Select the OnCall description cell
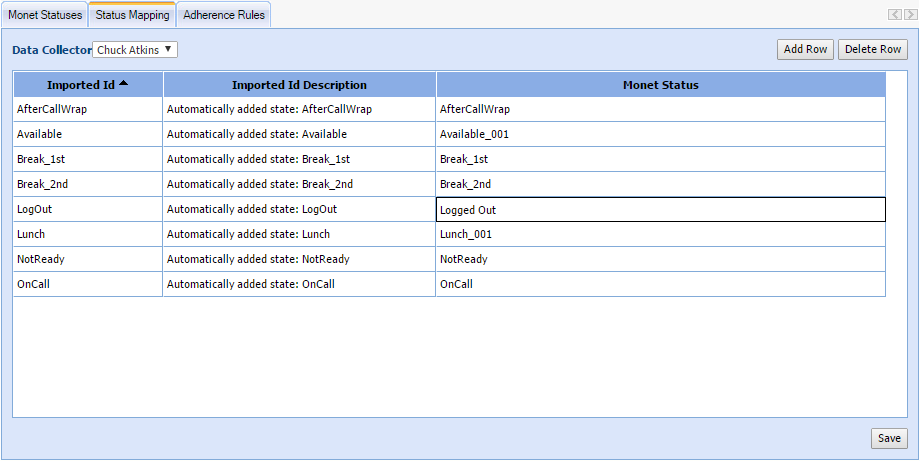This screenshot has height=461, width=920. click(x=299, y=284)
